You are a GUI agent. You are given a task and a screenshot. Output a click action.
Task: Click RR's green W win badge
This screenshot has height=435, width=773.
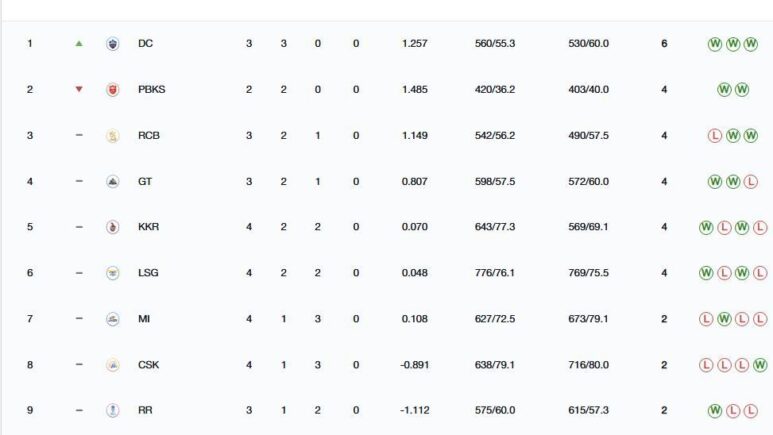714,411
